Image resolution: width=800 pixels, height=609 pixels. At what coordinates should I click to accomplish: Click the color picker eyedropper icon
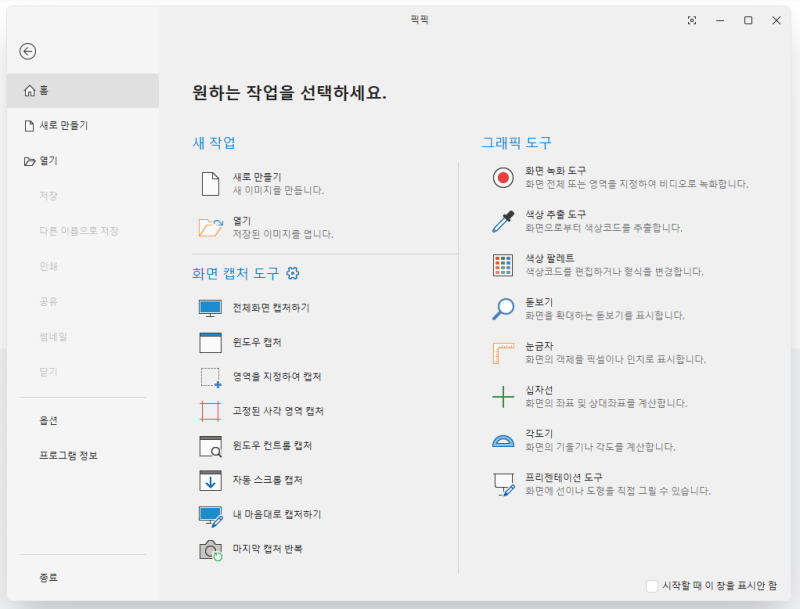(503, 221)
